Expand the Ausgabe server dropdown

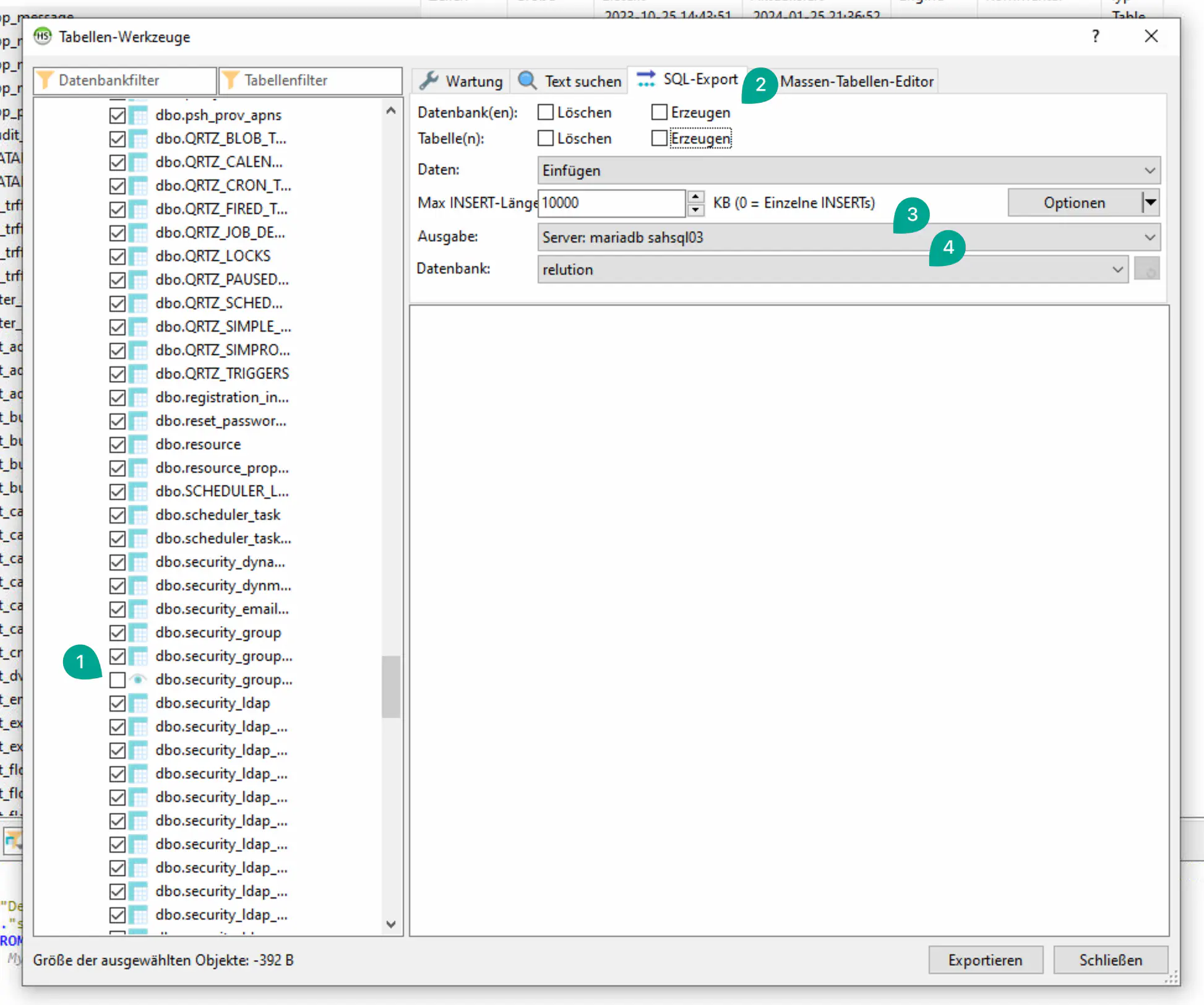click(1149, 238)
